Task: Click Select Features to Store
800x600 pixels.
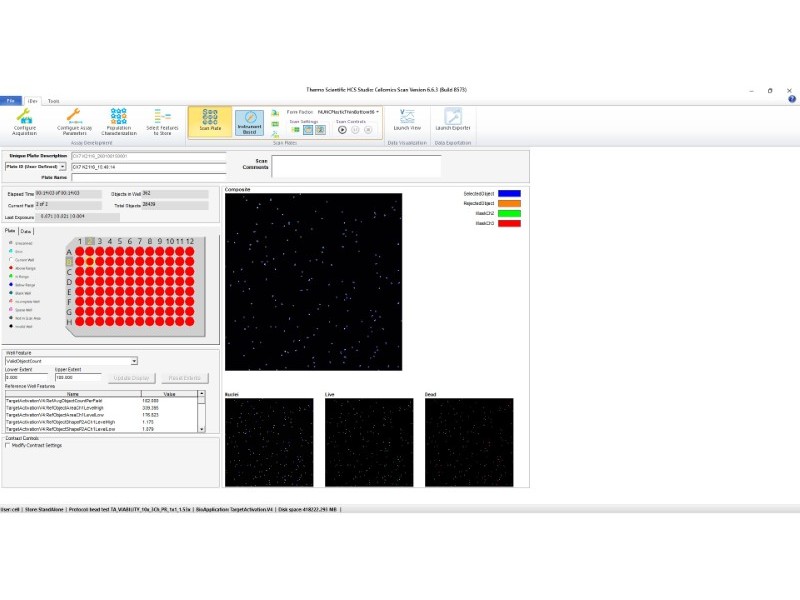Action: coord(162,121)
